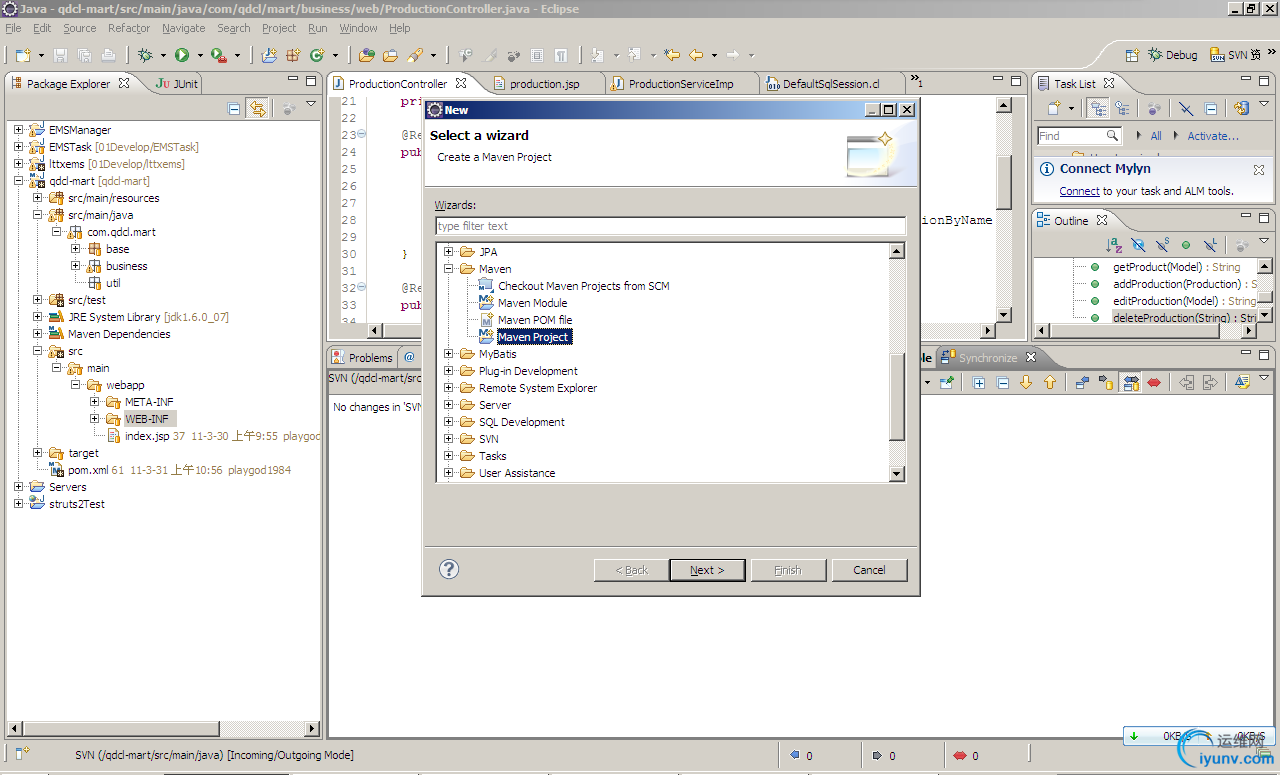Toggle Hide Static Members in Outline view
Viewport: 1280px width, 775px height.
pos(1162,245)
